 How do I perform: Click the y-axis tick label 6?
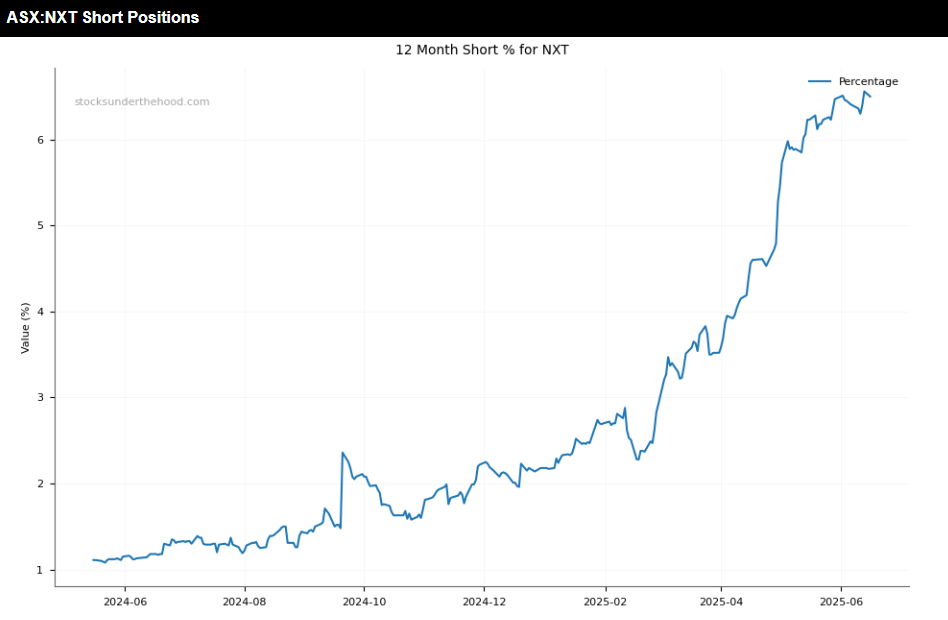[x=41, y=140]
